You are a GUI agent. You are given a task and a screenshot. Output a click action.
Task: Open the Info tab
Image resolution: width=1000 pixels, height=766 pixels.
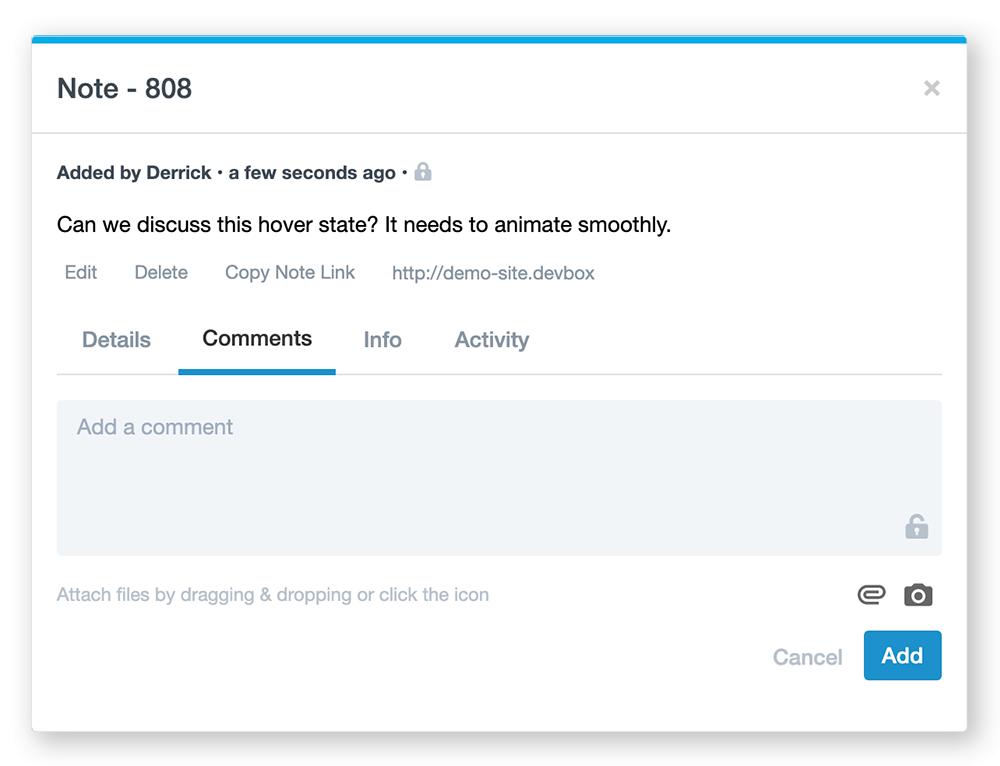382,340
